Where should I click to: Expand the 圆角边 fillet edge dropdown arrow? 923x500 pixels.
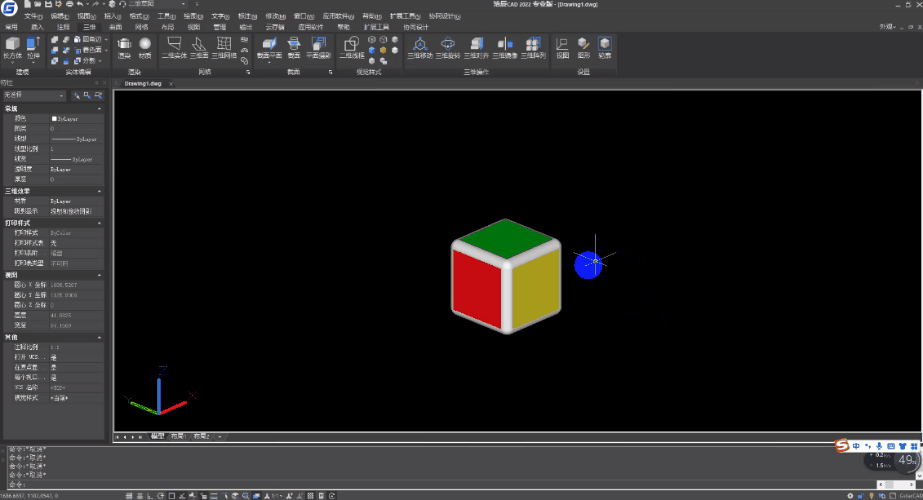[x=106, y=39]
